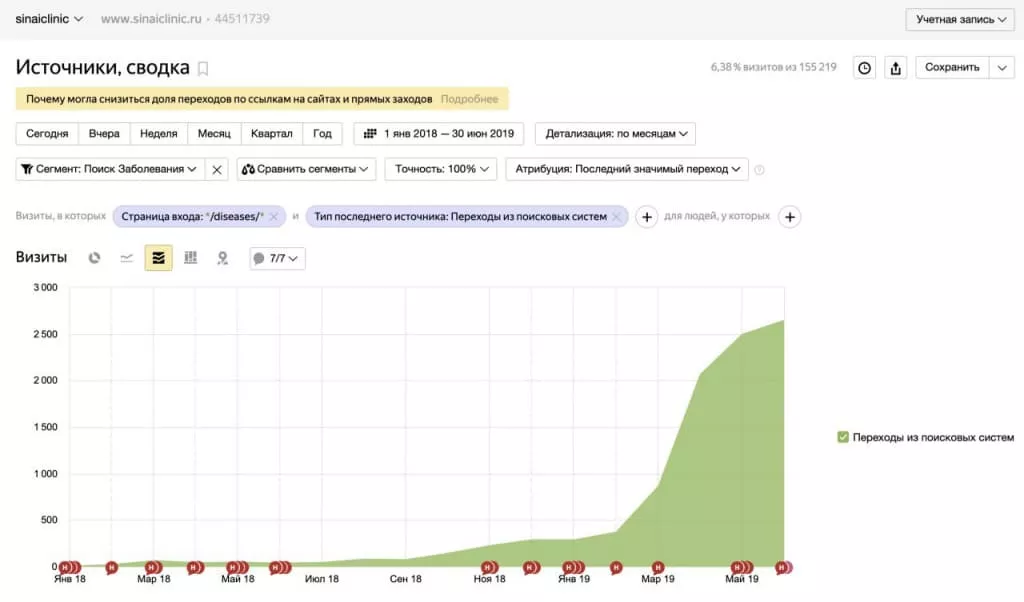
Task: Expand the 'Детализация: по месяцам' dropdown
Action: 615,134
